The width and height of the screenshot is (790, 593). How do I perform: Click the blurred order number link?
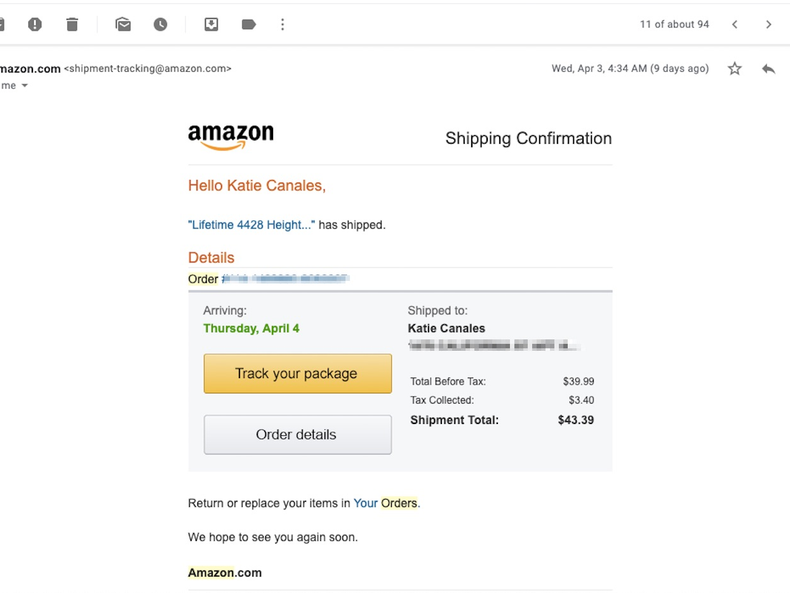pyautogui.click(x=285, y=279)
